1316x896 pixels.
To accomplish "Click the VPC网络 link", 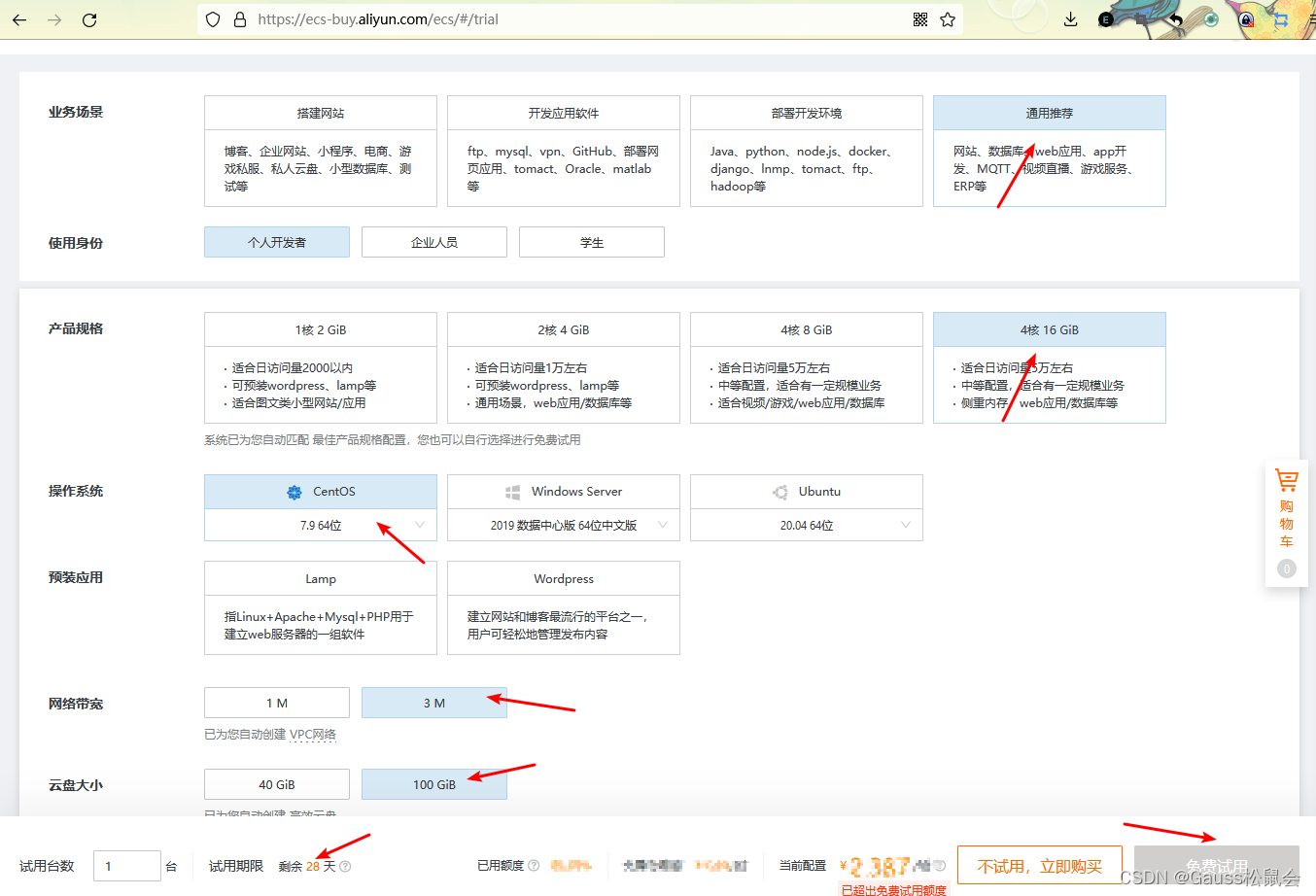I will 313,735.
